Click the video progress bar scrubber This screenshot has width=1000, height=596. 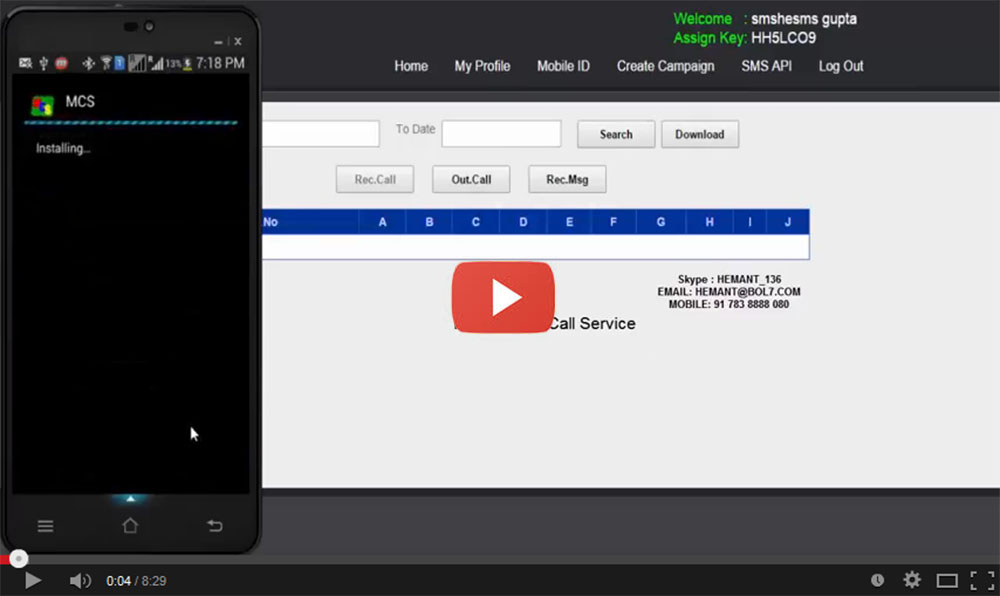coord(19,559)
